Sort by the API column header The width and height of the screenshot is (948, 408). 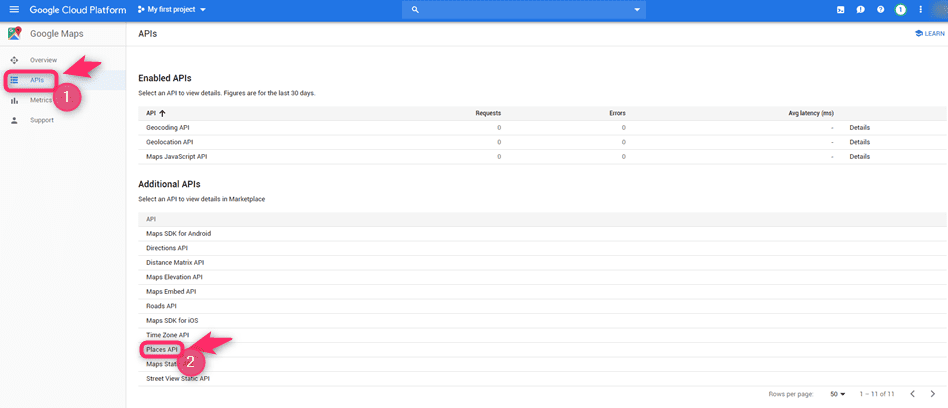coord(156,113)
